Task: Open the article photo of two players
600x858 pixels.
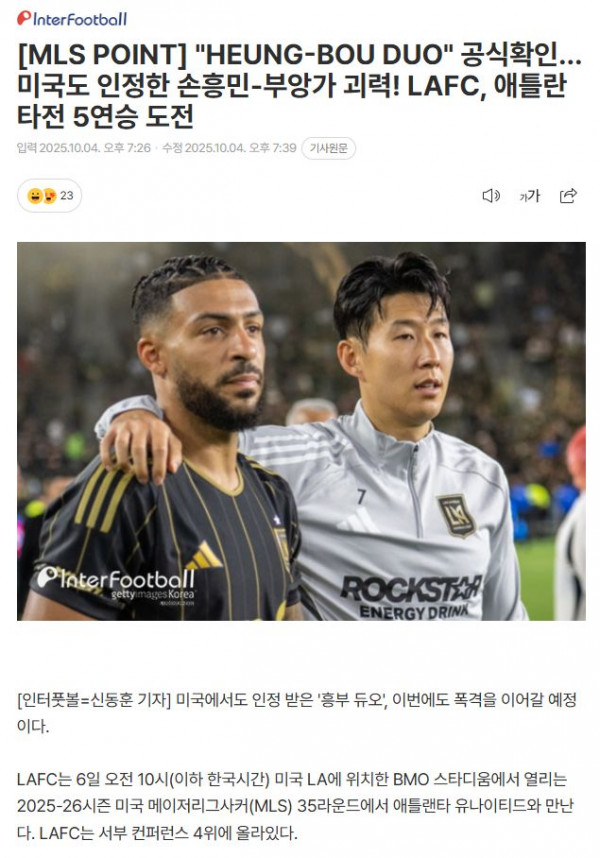Action: pyautogui.click(x=301, y=431)
